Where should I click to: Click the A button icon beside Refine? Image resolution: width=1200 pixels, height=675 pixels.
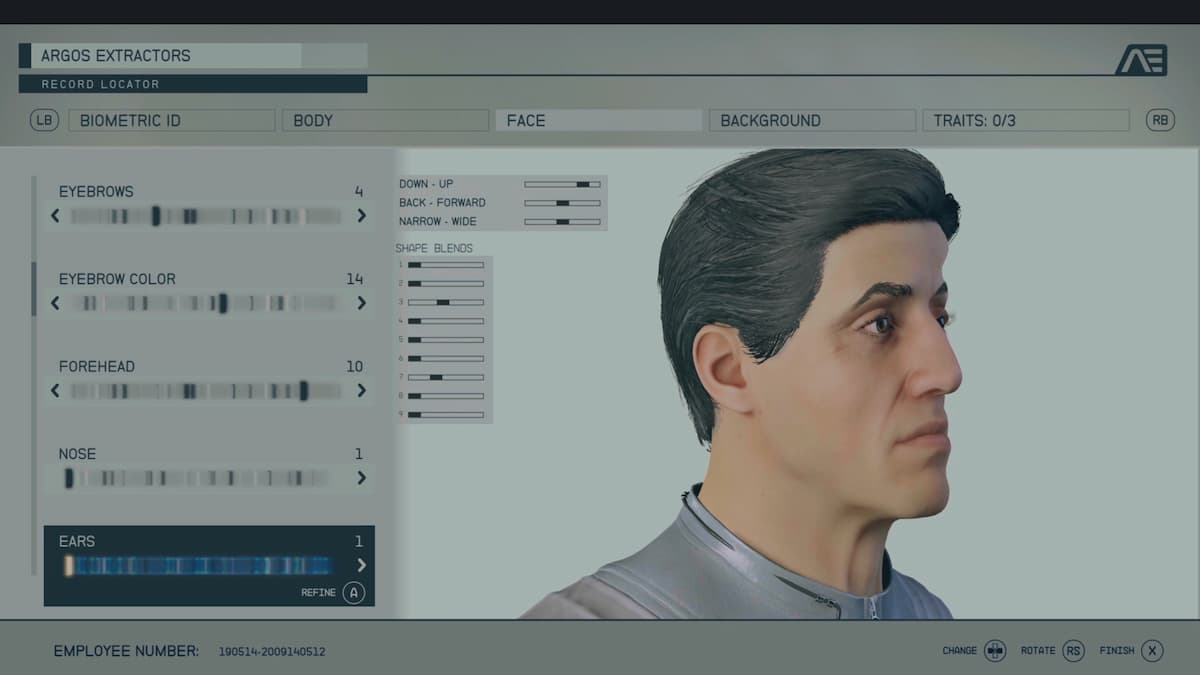352,592
